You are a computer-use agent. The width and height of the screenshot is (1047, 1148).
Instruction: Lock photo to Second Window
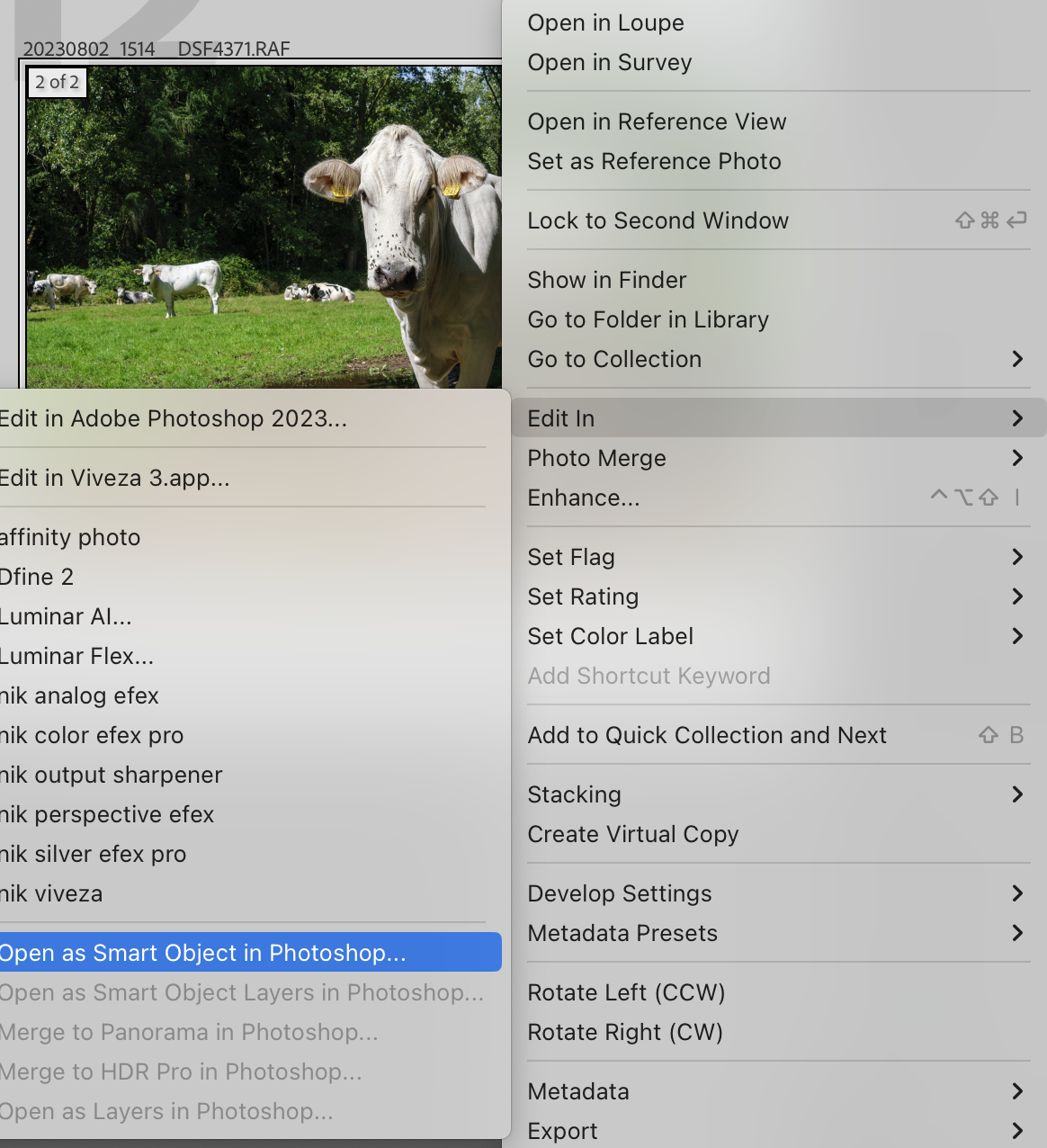(x=658, y=220)
